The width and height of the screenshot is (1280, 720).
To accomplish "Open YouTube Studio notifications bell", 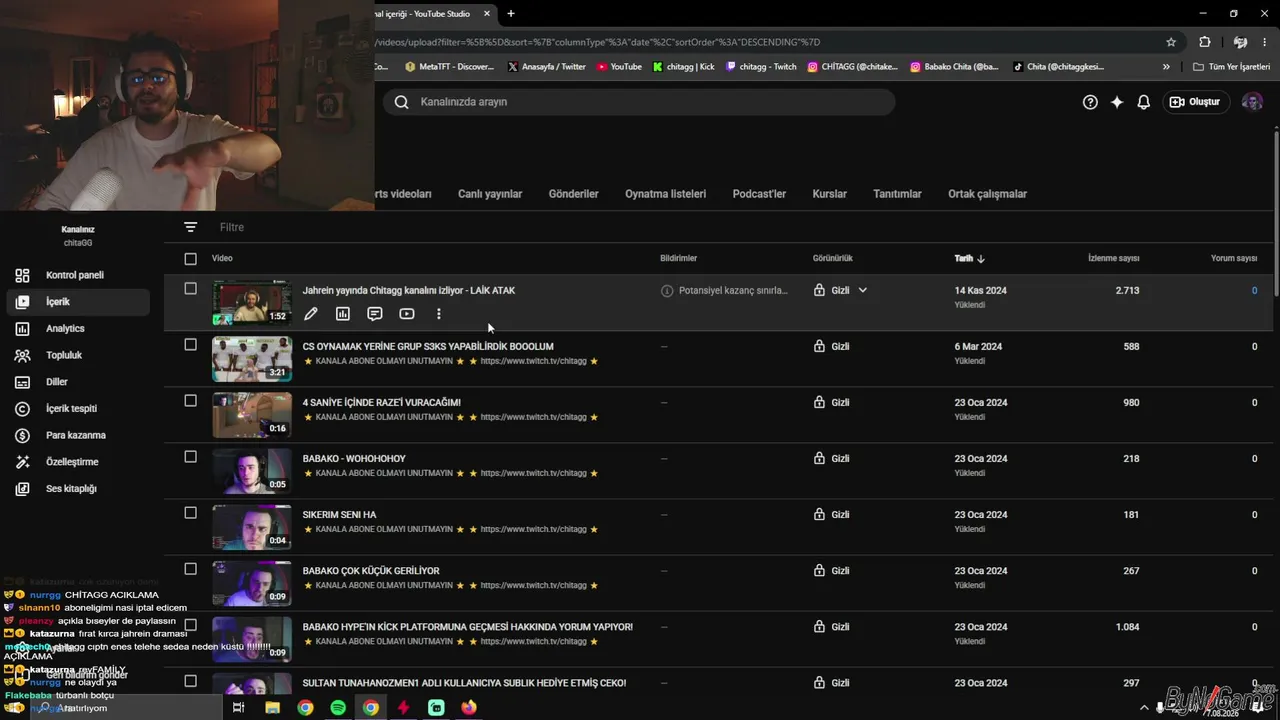I will [x=1144, y=102].
